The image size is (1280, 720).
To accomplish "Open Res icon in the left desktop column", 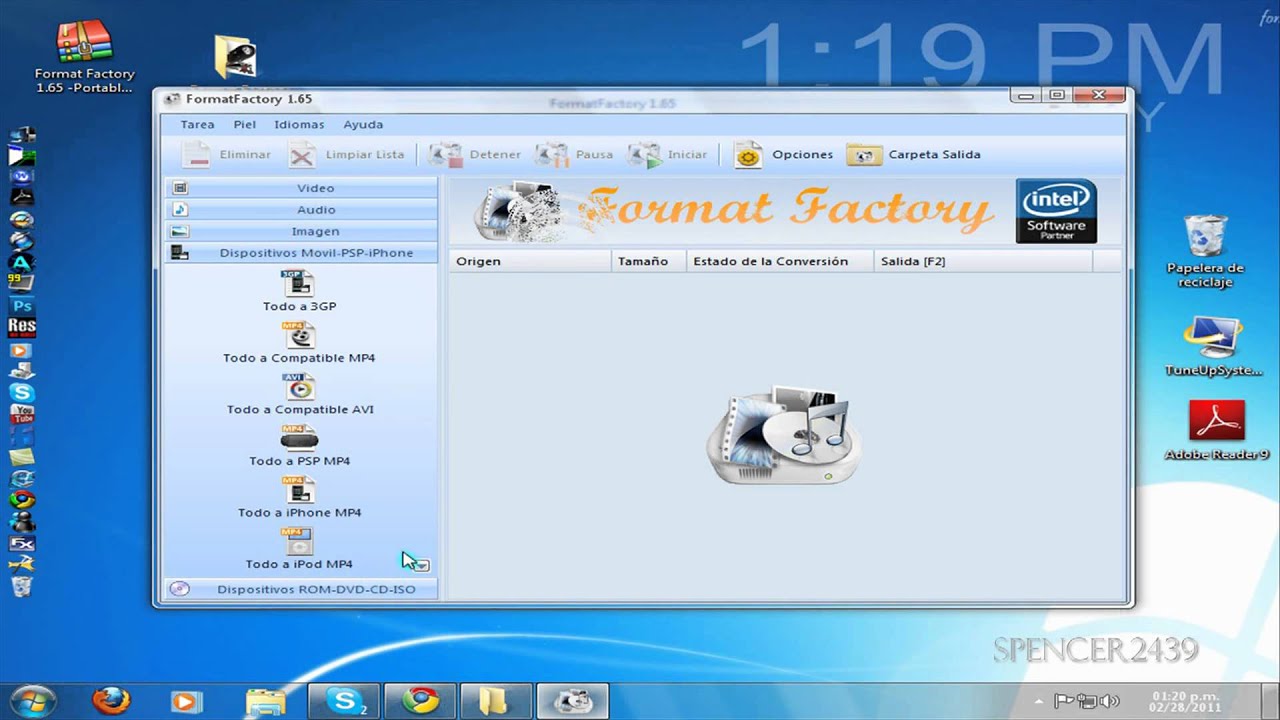I will point(22,327).
